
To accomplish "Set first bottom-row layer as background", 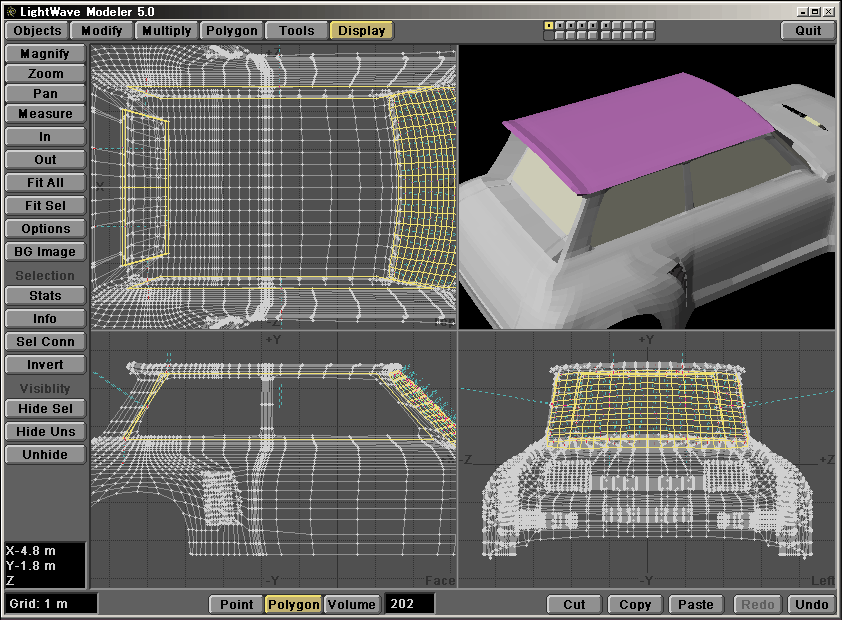I will [549, 35].
